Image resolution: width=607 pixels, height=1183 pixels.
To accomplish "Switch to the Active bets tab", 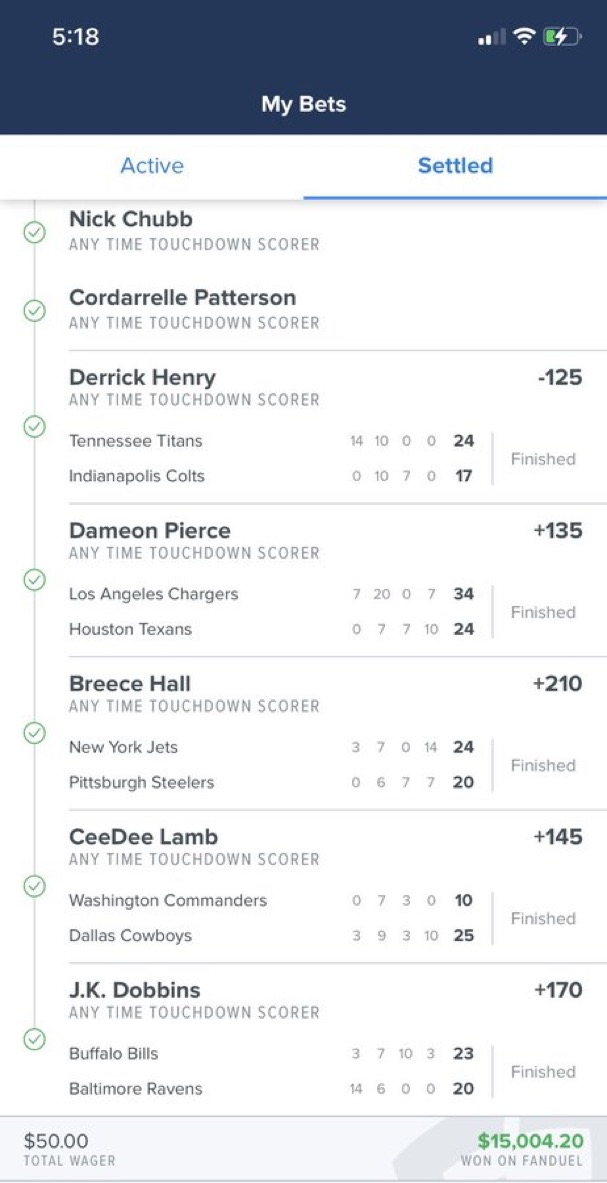I will (152, 166).
